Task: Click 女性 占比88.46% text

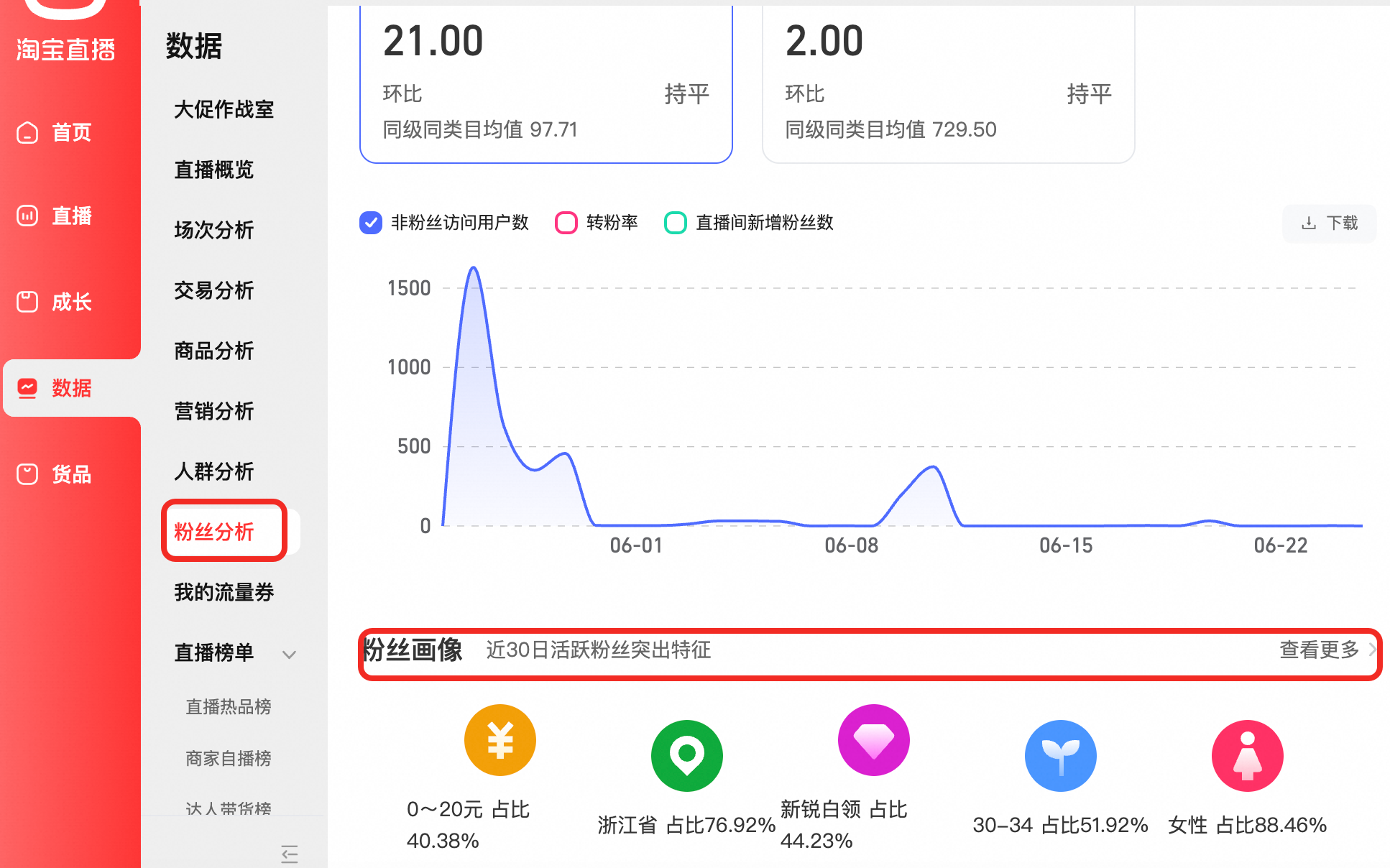Action: (1247, 825)
